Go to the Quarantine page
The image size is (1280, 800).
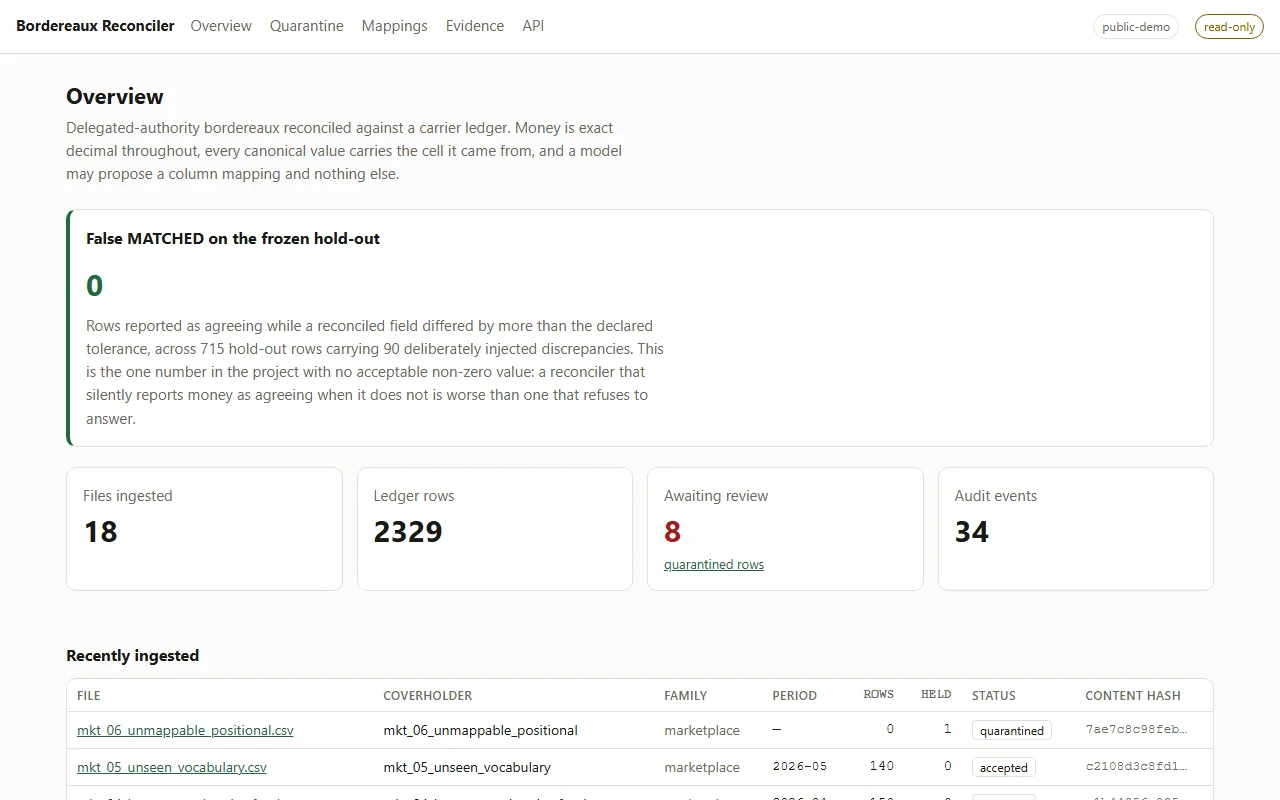point(307,26)
